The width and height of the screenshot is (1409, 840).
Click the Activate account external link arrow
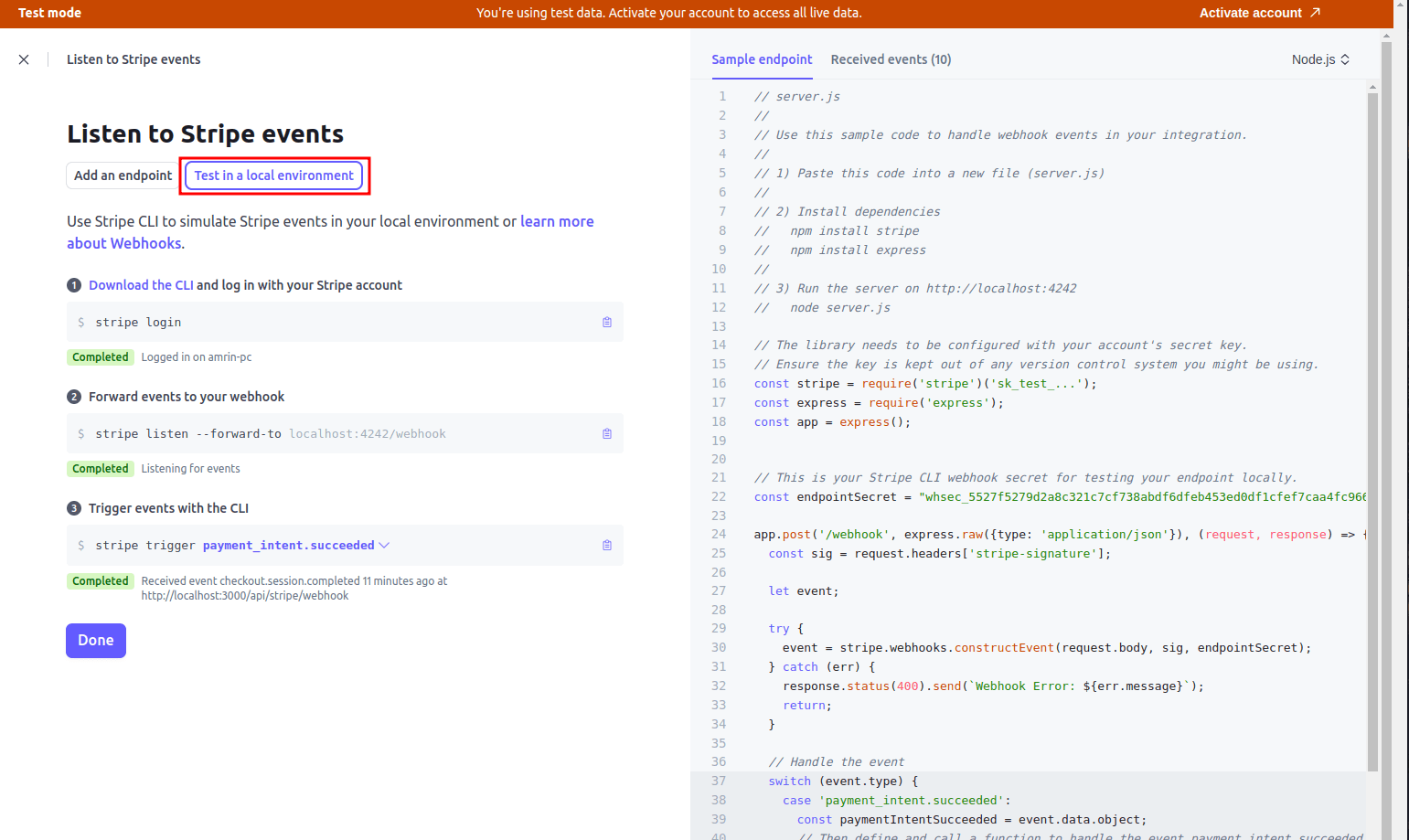pyautogui.click(x=1316, y=13)
